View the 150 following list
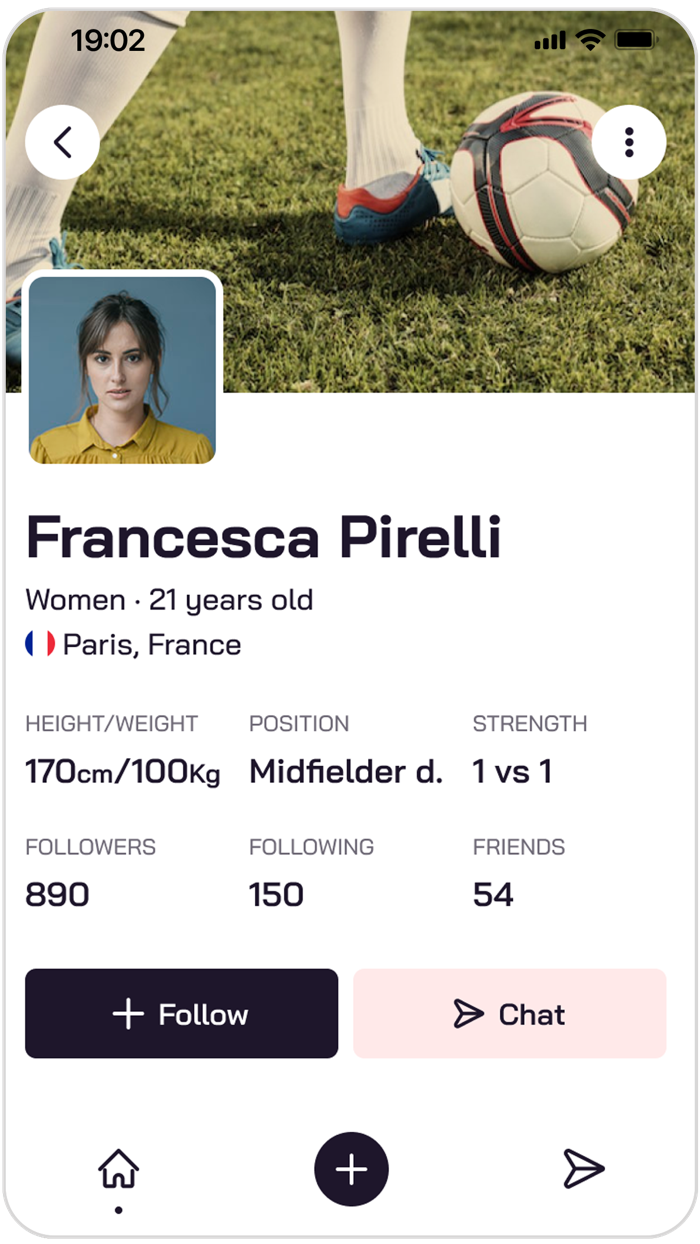The width and height of the screenshot is (700, 1244). [276, 894]
